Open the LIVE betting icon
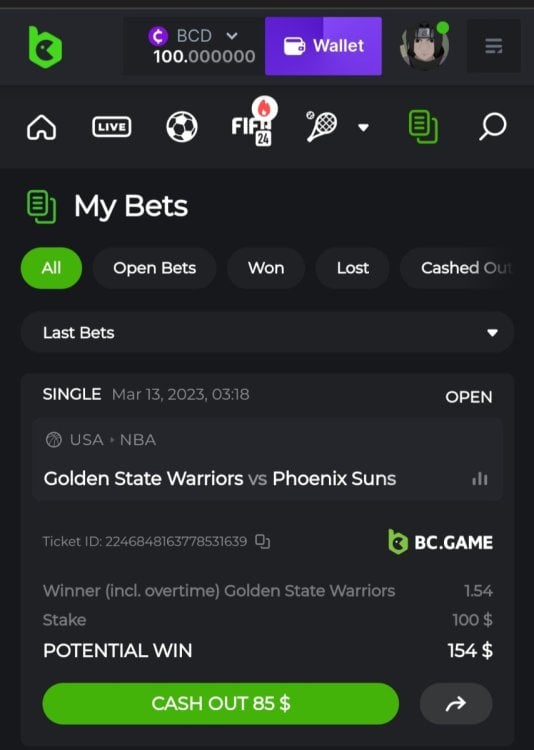 tap(111, 127)
